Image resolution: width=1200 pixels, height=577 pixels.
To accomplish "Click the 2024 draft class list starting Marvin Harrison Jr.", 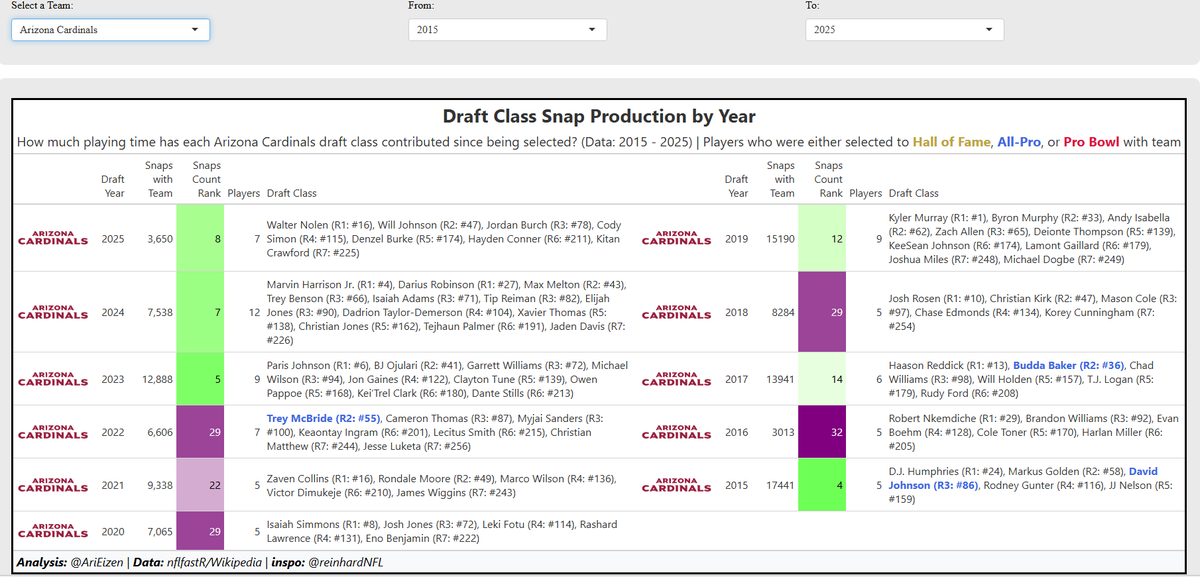I will pos(447,312).
